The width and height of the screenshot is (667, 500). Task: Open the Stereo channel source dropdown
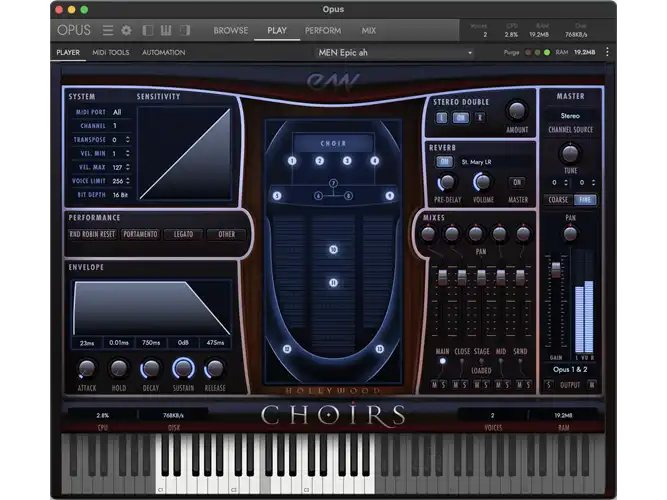pyautogui.click(x=570, y=116)
